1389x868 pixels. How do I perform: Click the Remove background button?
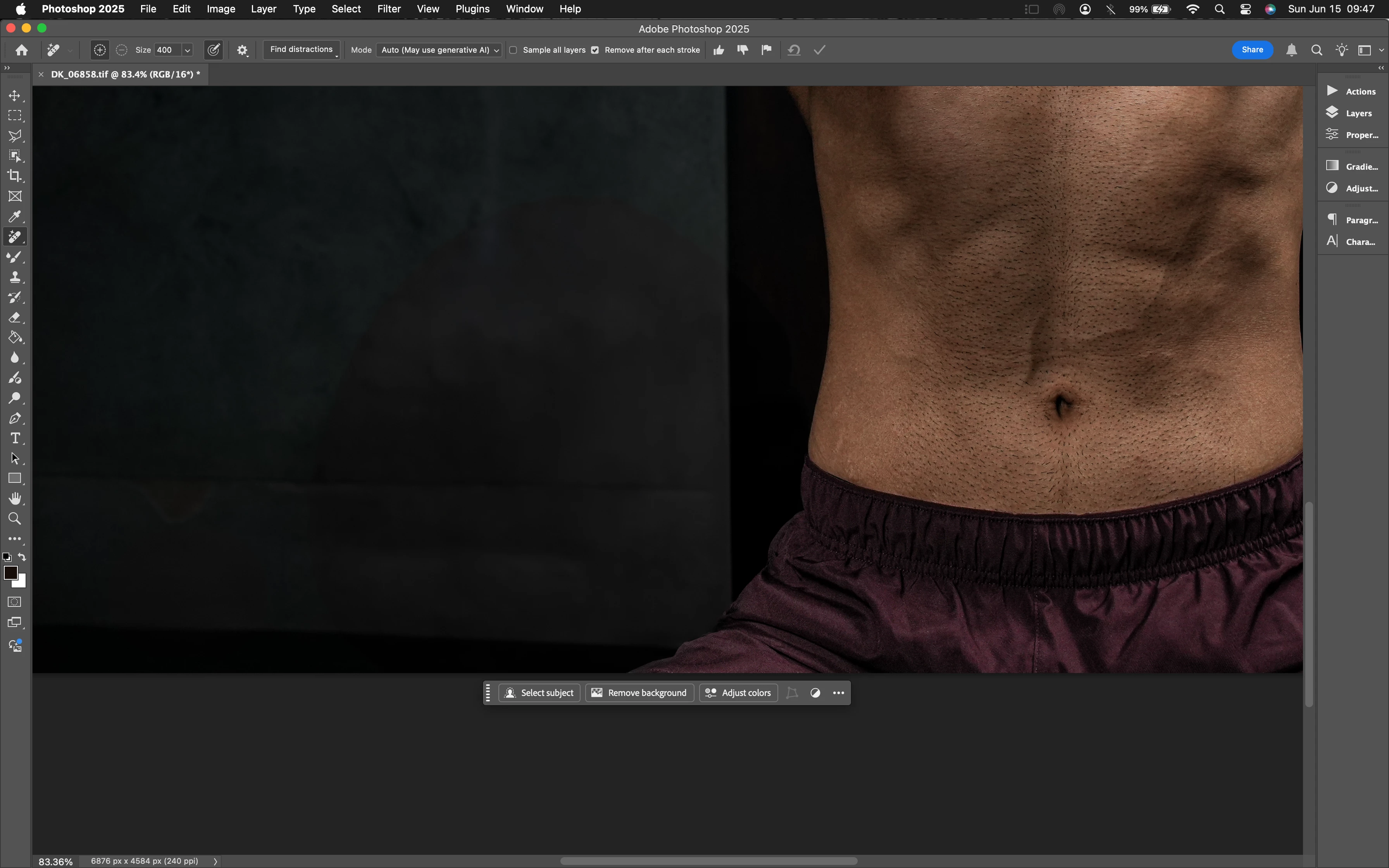click(x=639, y=693)
